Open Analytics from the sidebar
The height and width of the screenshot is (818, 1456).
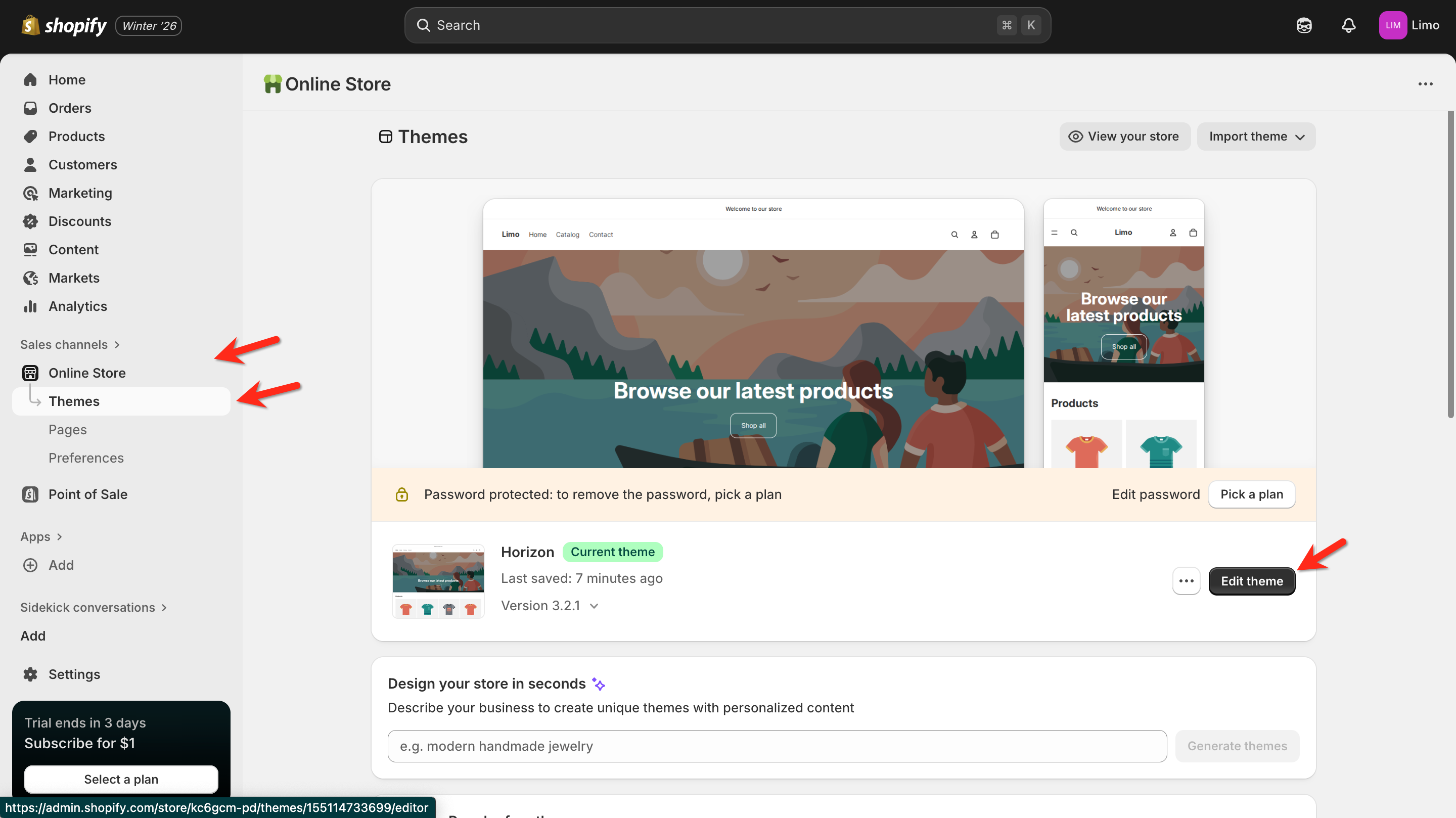coord(77,306)
